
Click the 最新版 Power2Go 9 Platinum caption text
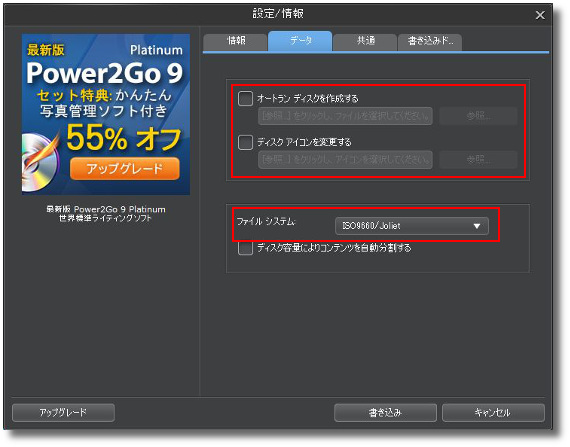click(106, 209)
